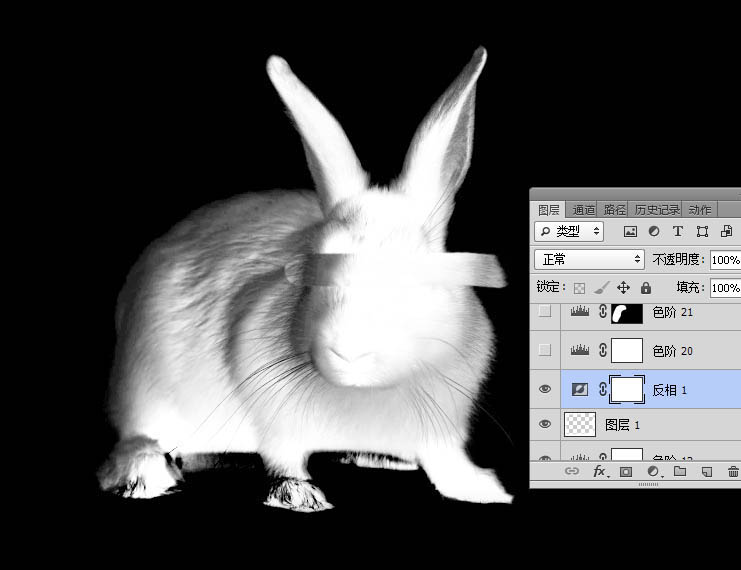
Task: Show the hidden 色阶 20 layer
Action: click(x=545, y=350)
